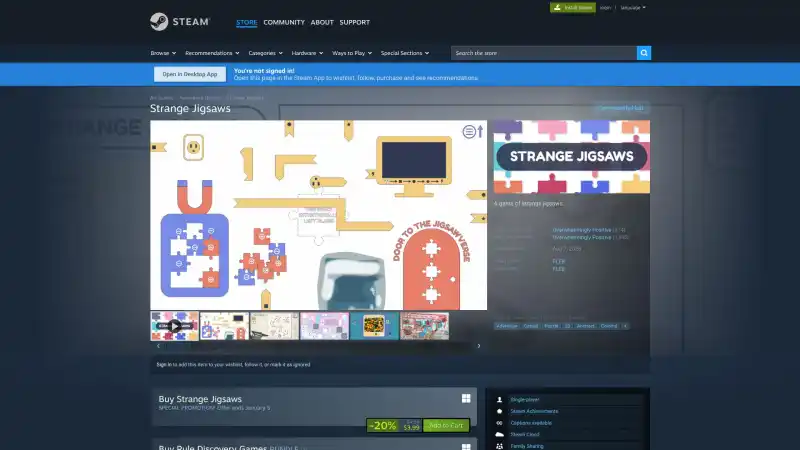
Task: Click the thumbnail strip scrollbar
Action: point(318,346)
